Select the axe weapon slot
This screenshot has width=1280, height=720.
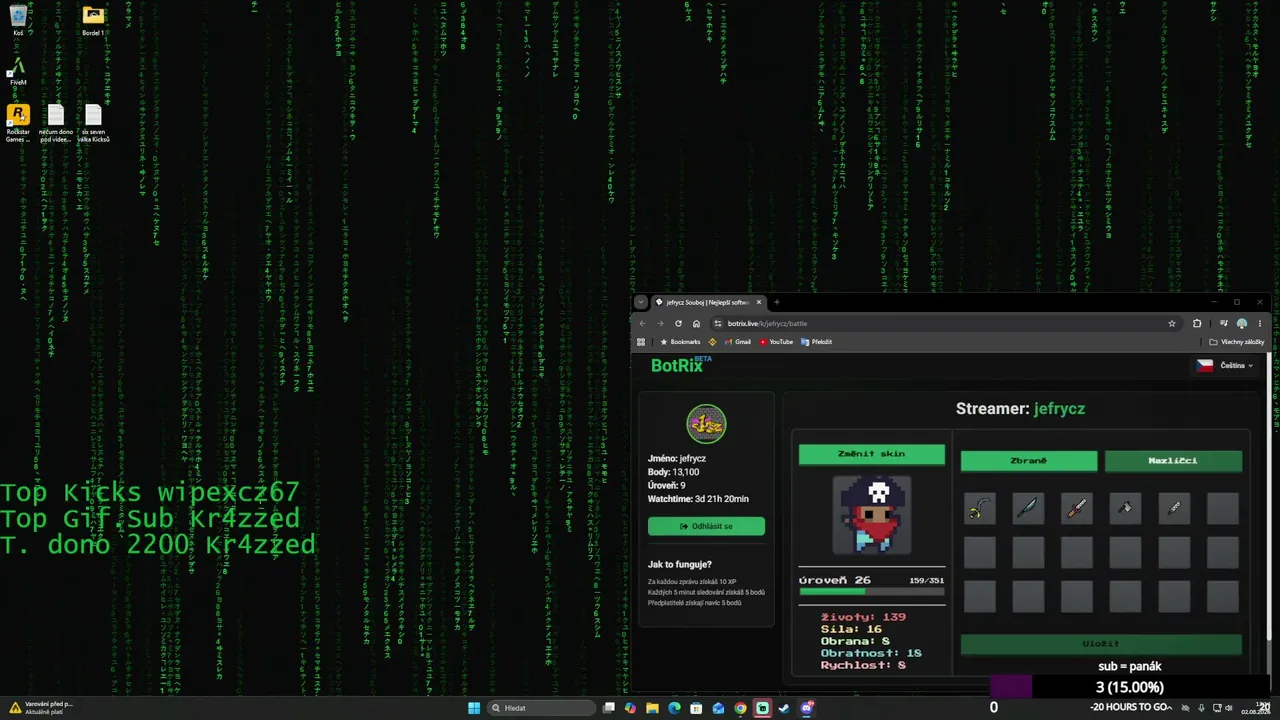coord(1125,508)
